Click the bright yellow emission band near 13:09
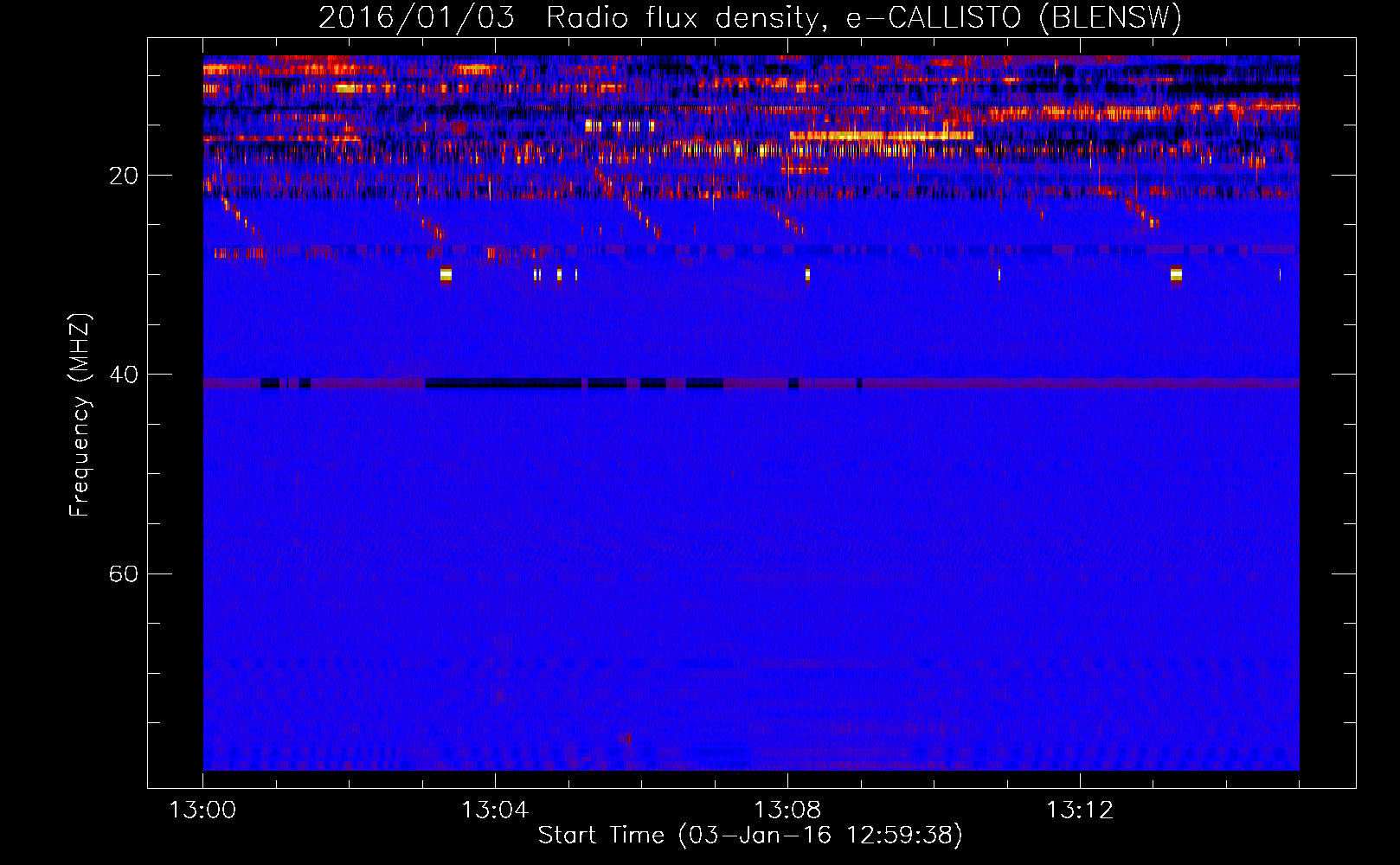 click(x=881, y=135)
